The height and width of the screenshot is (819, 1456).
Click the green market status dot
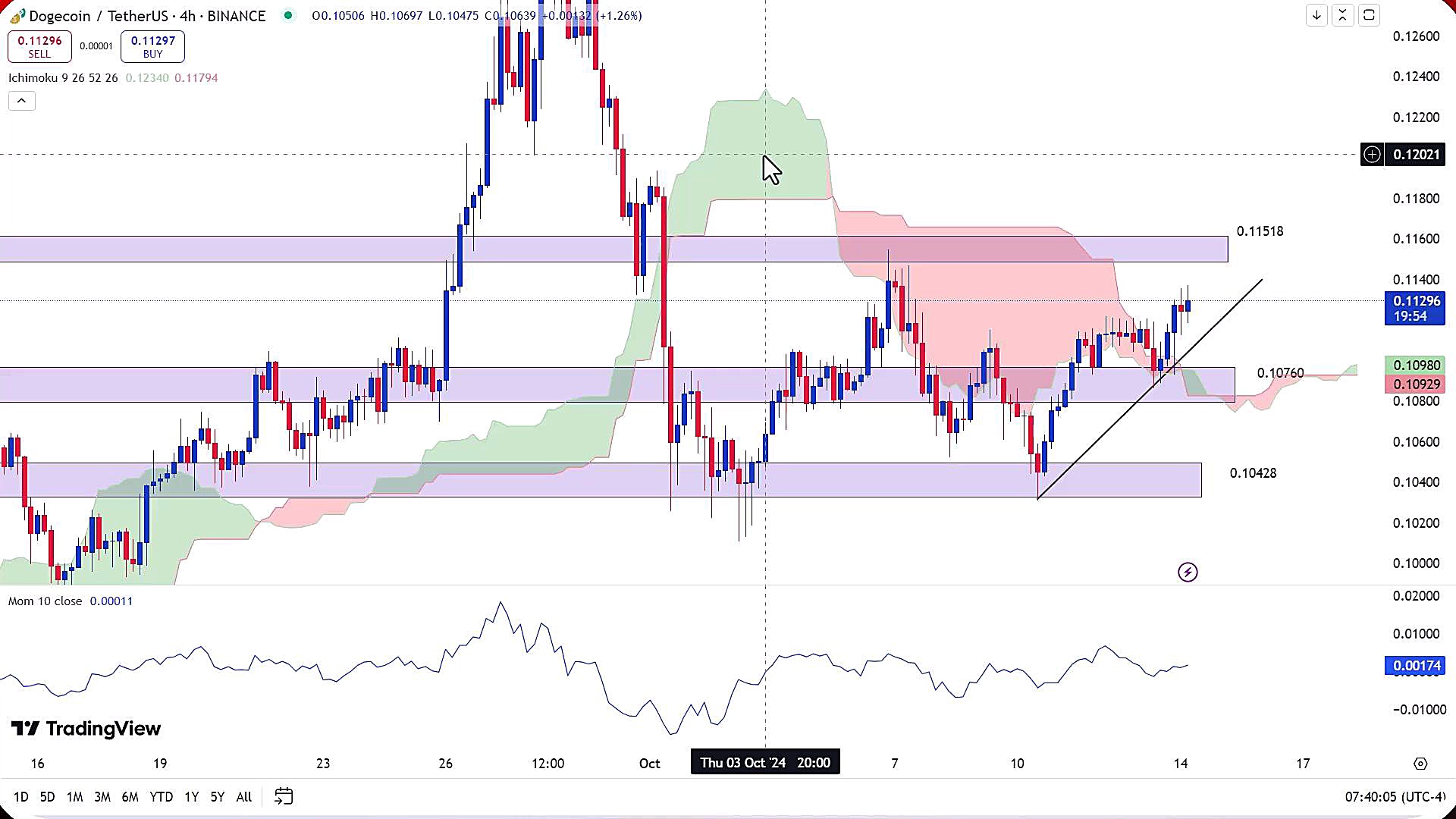point(288,15)
